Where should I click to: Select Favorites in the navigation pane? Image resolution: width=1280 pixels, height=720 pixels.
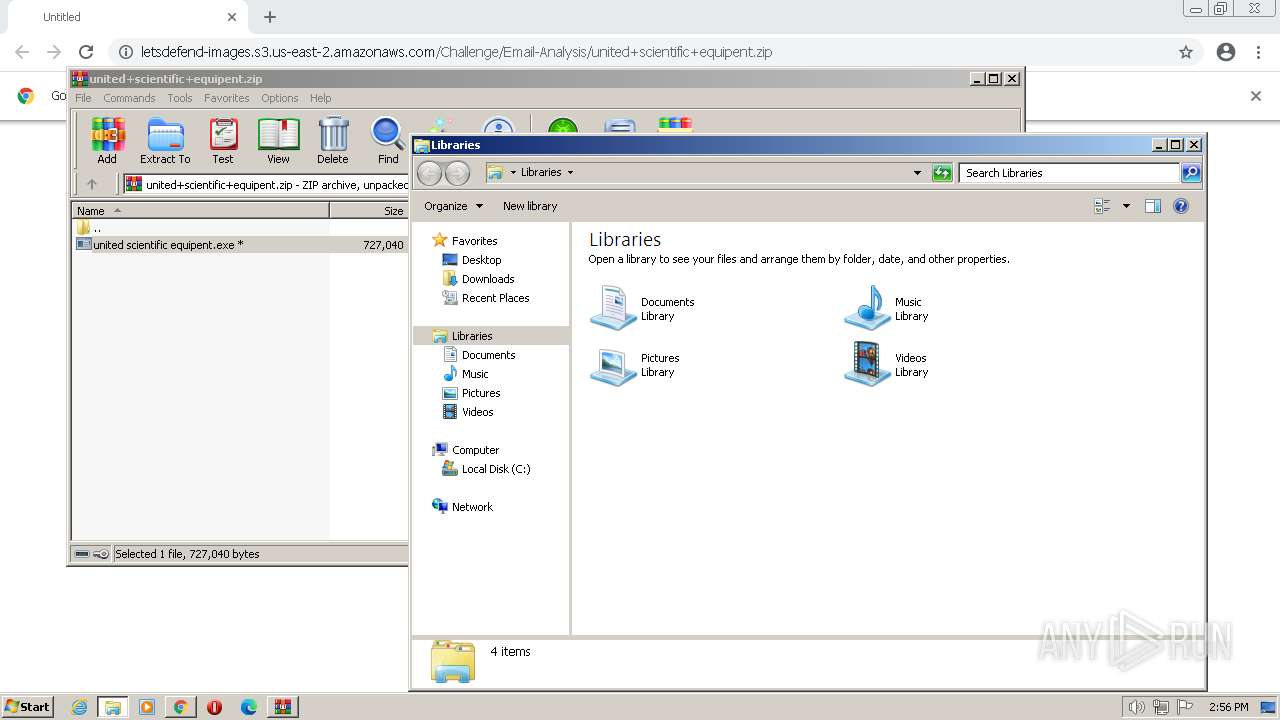pos(474,241)
